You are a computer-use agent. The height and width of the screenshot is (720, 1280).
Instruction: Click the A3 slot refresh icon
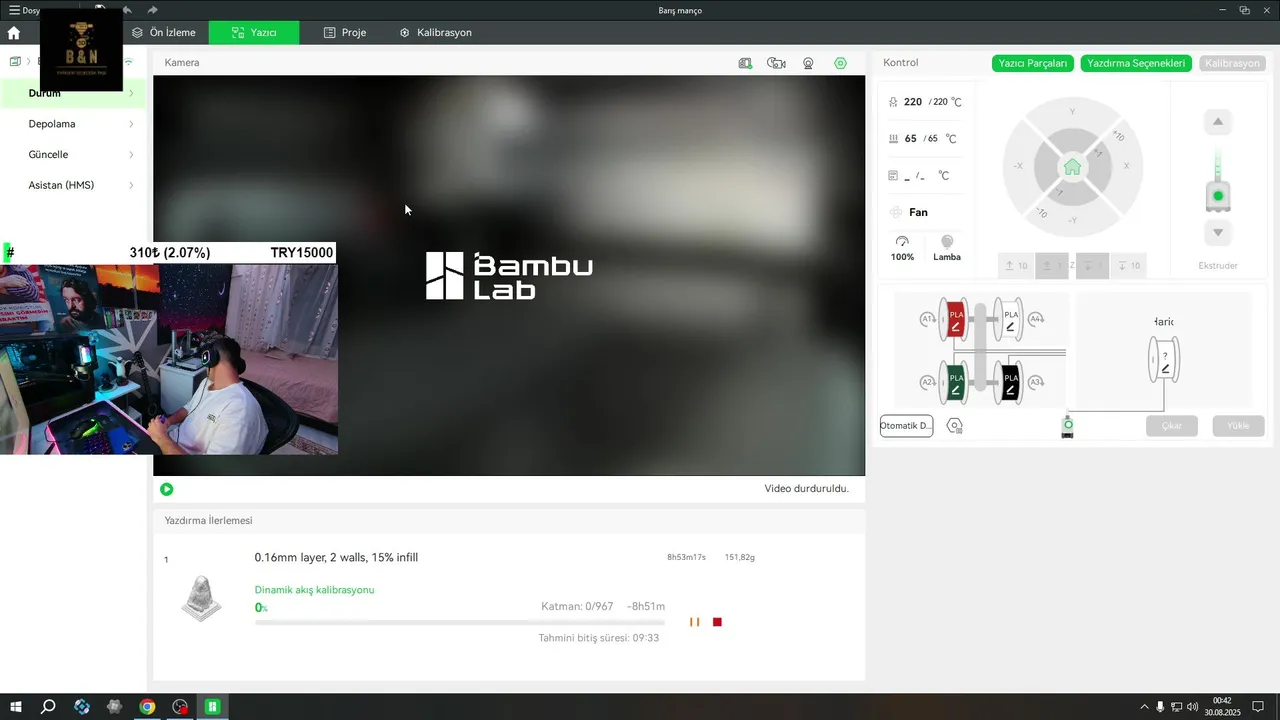coord(1036,382)
